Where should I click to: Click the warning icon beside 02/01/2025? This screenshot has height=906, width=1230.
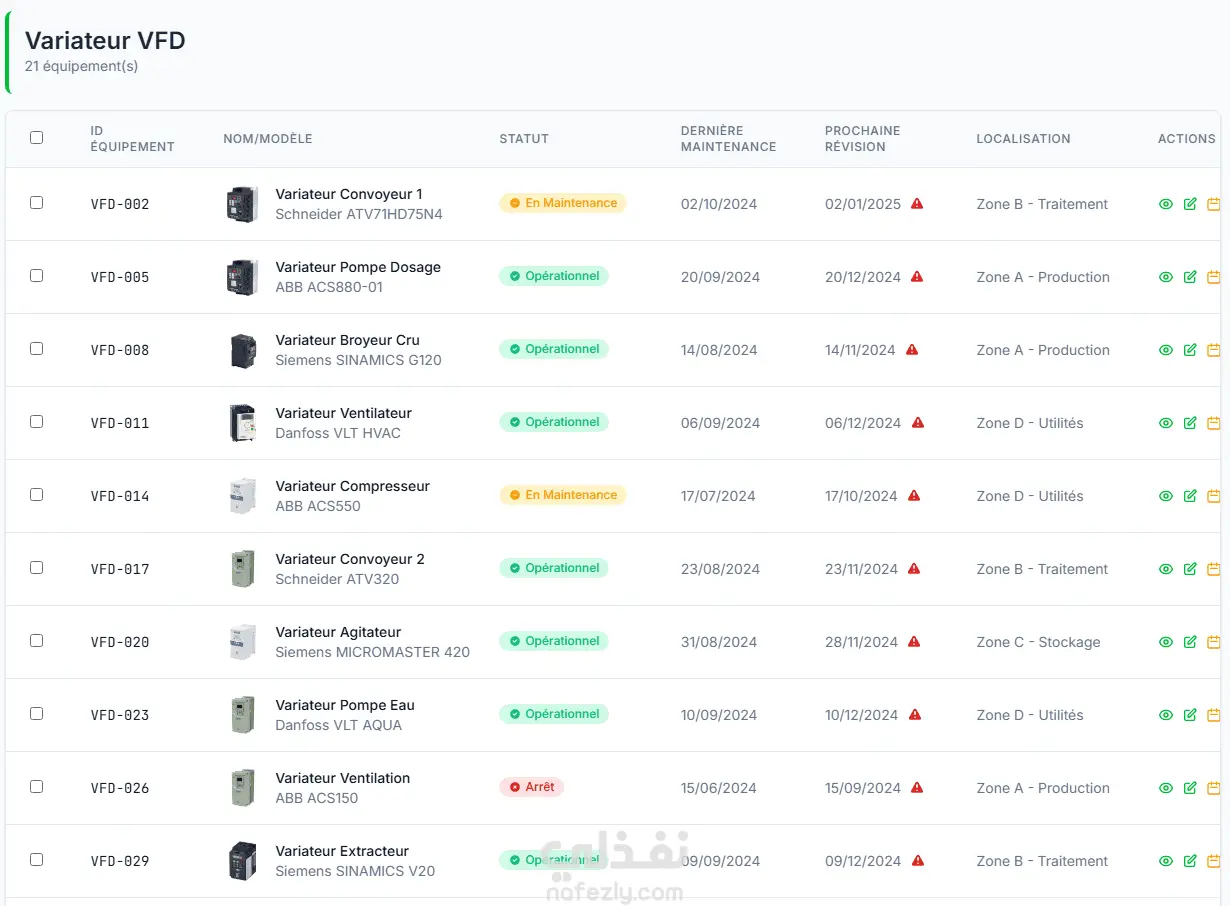[x=917, y=204]
